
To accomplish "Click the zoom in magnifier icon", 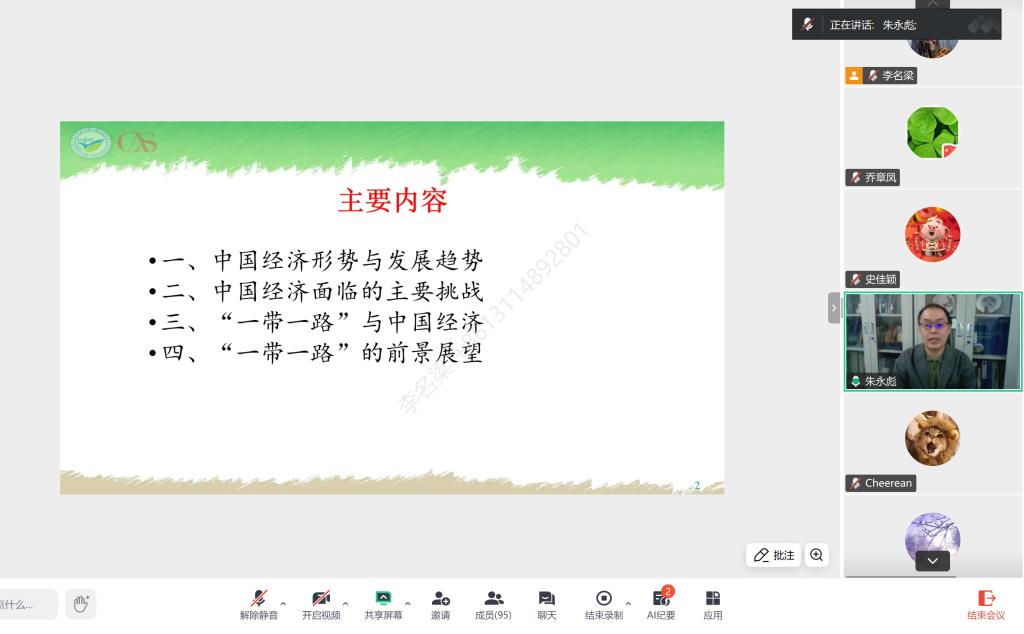I will [x=817, y=555].
